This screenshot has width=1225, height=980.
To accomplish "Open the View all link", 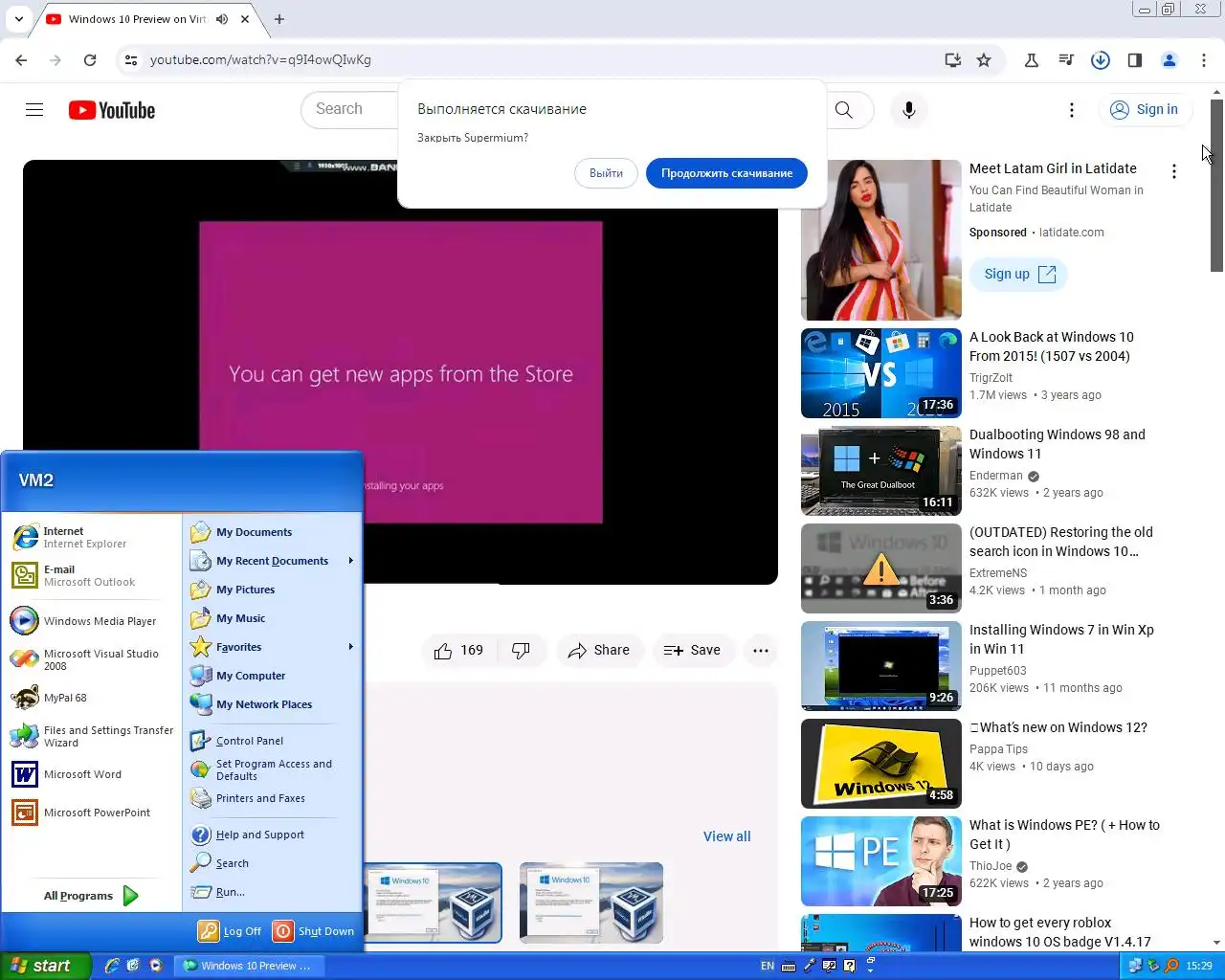I will click(726, 836).
